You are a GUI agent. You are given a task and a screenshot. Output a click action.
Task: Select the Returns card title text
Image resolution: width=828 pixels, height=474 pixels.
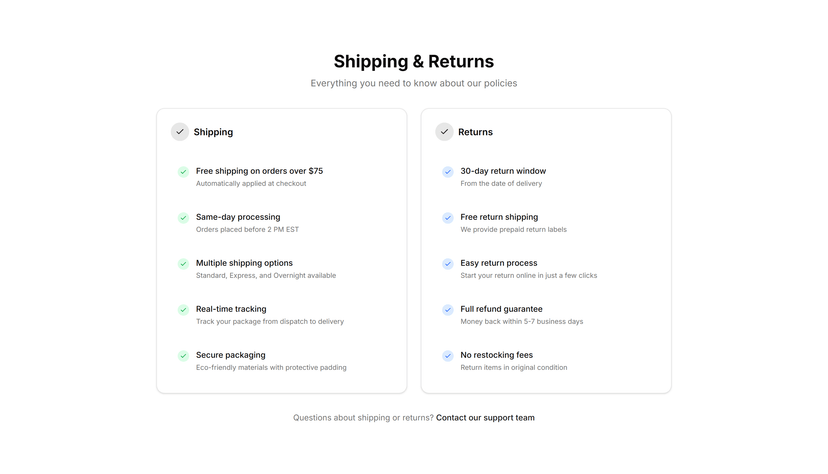475,132
